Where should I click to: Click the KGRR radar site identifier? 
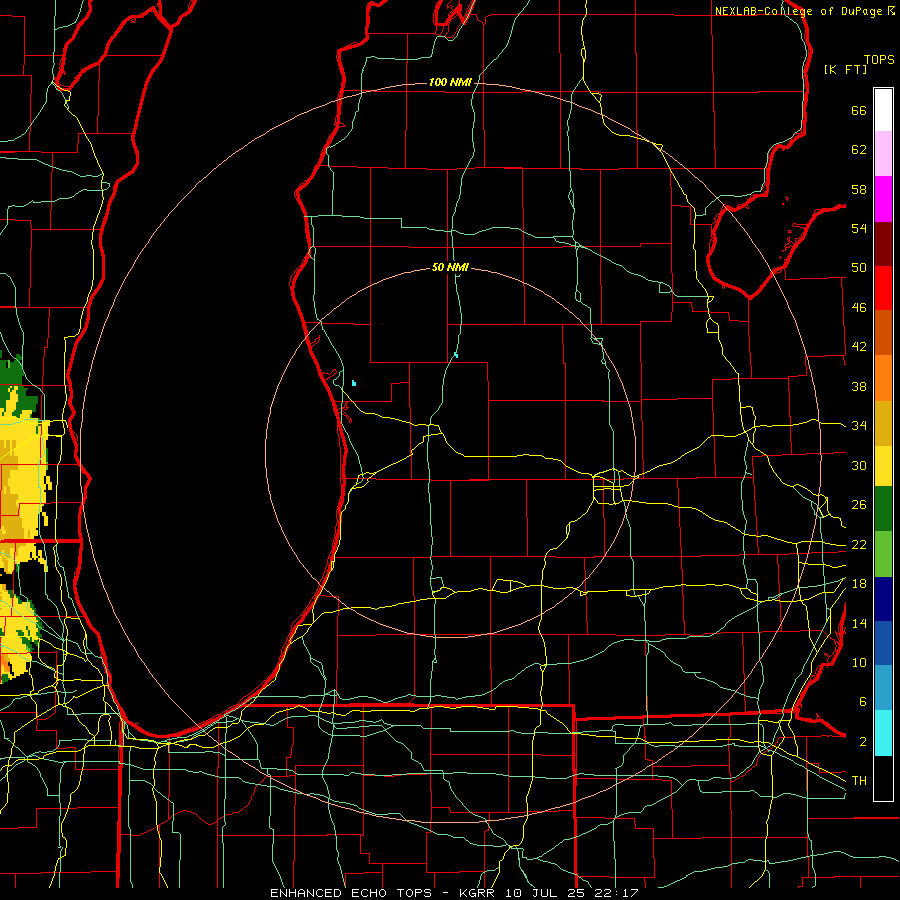(478, 893)
